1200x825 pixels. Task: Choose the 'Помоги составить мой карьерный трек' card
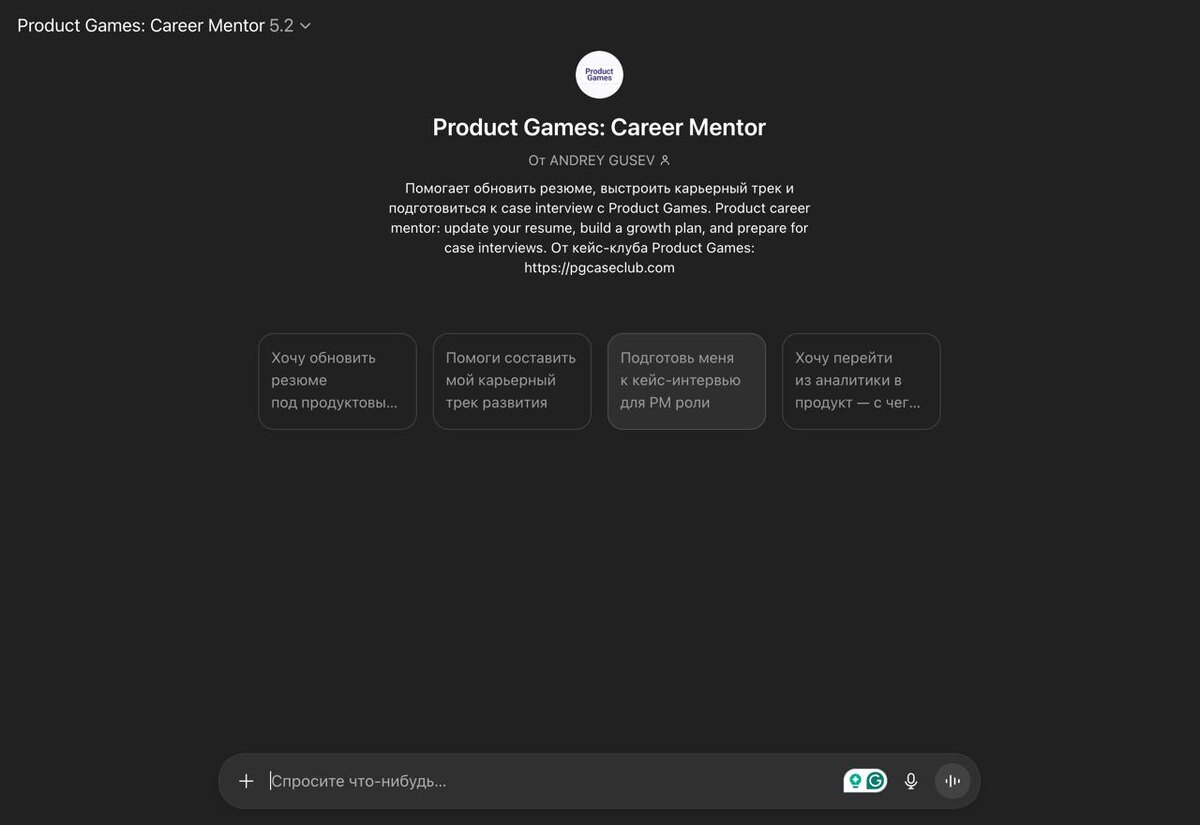[x=512, y=381]
